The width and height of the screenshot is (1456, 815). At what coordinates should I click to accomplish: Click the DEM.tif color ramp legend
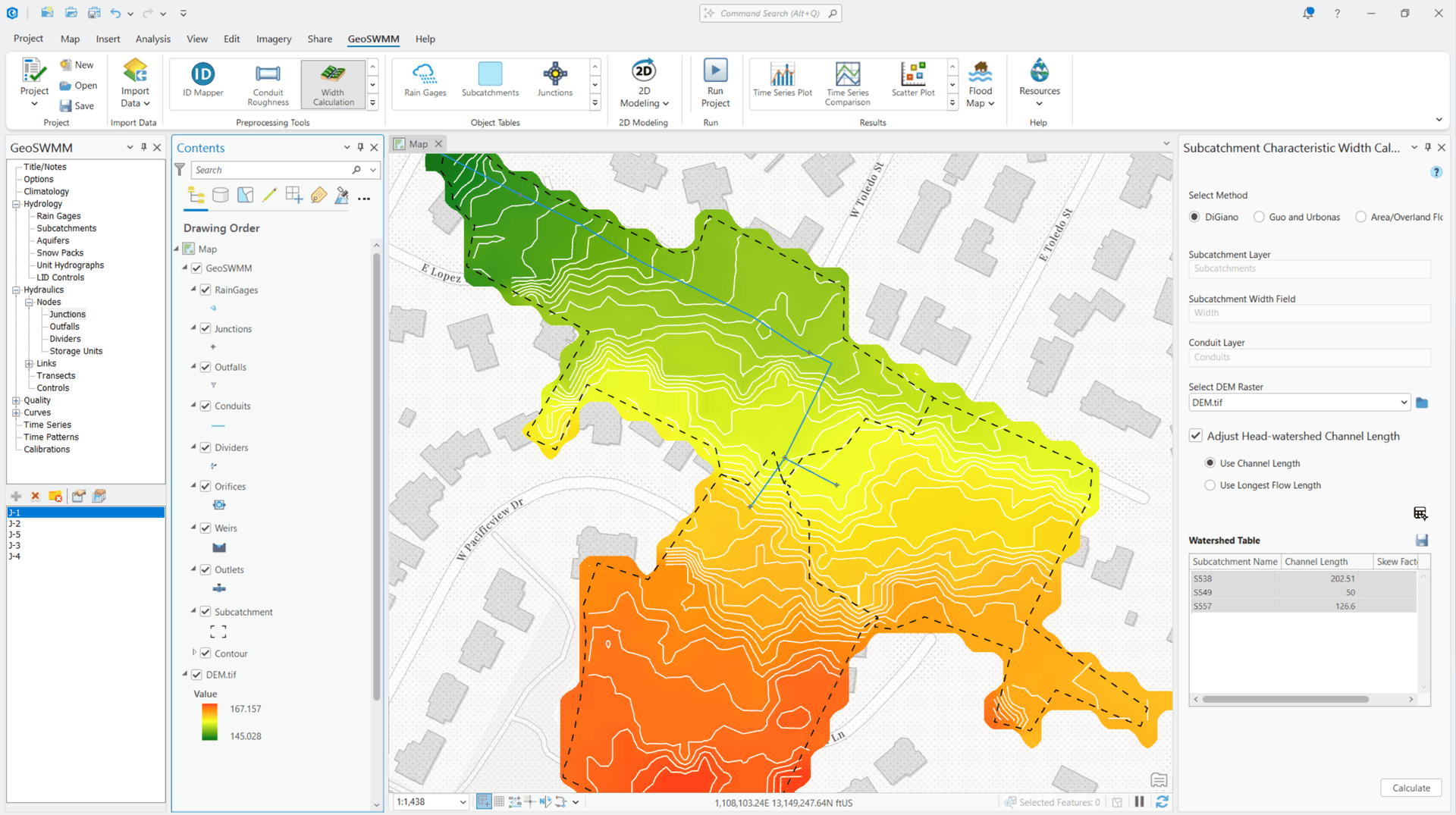point(209,721)
